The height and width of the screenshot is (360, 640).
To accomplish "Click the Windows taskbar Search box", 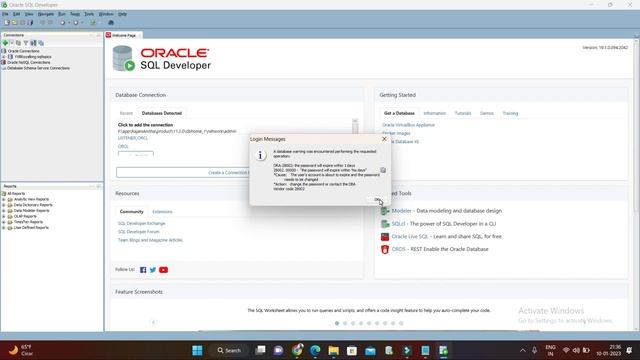I will [x=229, y=350].
